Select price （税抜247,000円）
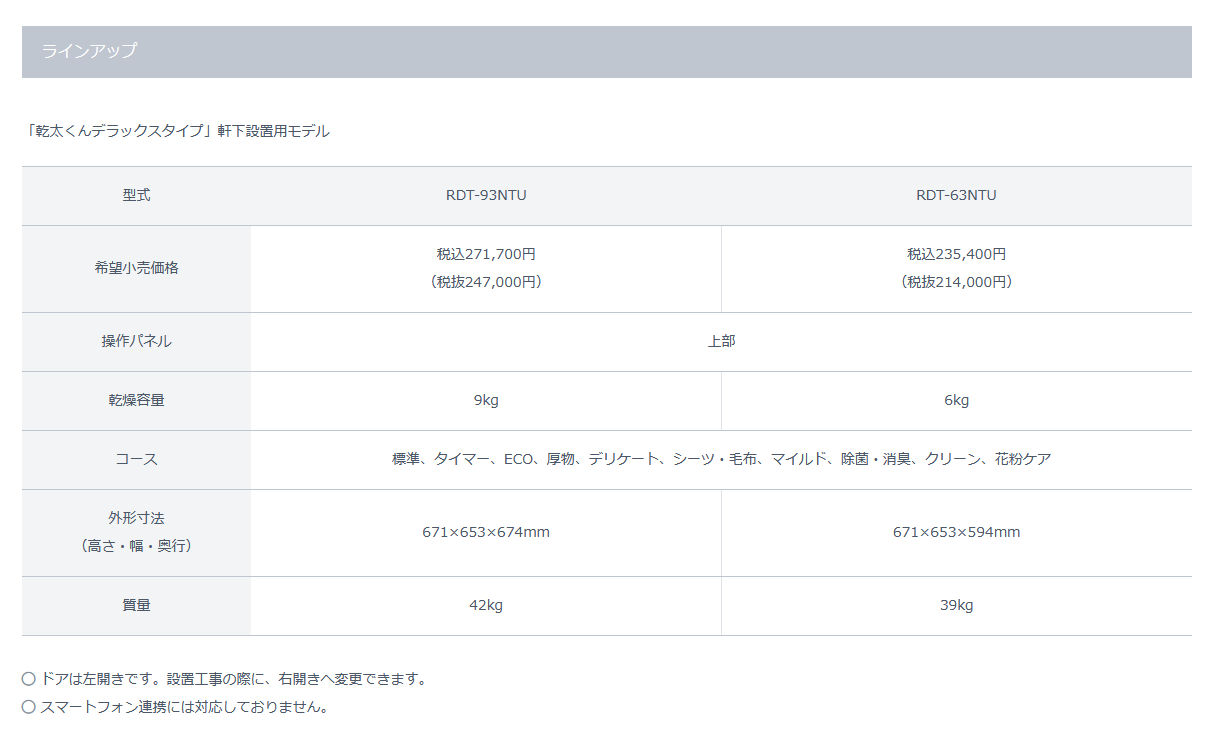Image resolution: width=1218 pixels, height=734 pixels. coord(486,282)
